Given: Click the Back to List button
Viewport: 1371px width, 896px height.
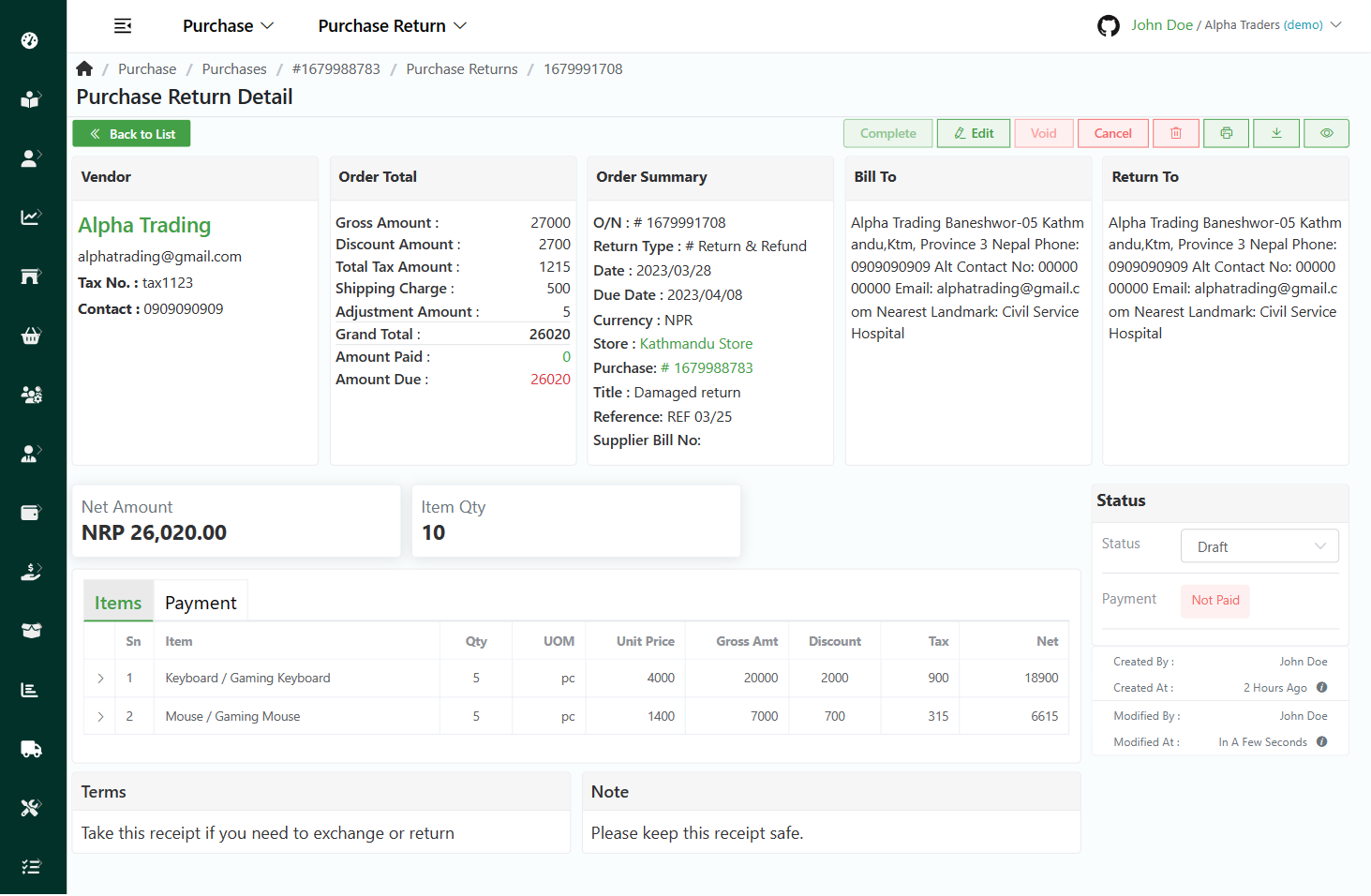Looking at the screenshot, I should click(x=131, y=134).
